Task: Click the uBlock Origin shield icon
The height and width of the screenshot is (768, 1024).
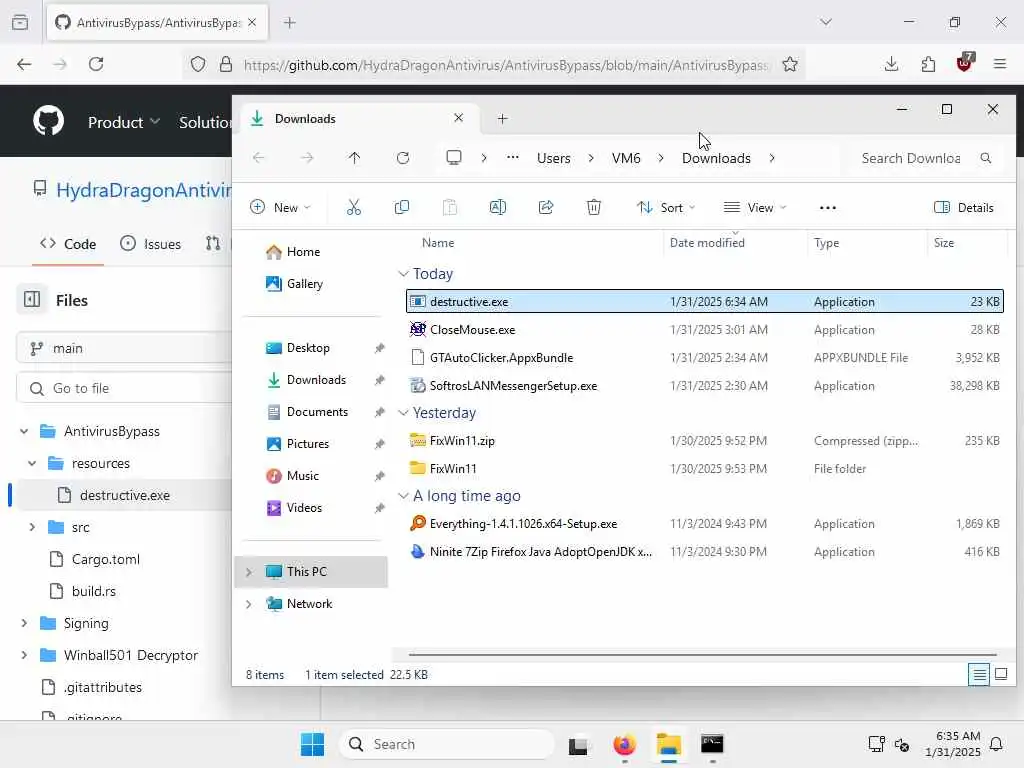Action: click(x=965, y=63)
